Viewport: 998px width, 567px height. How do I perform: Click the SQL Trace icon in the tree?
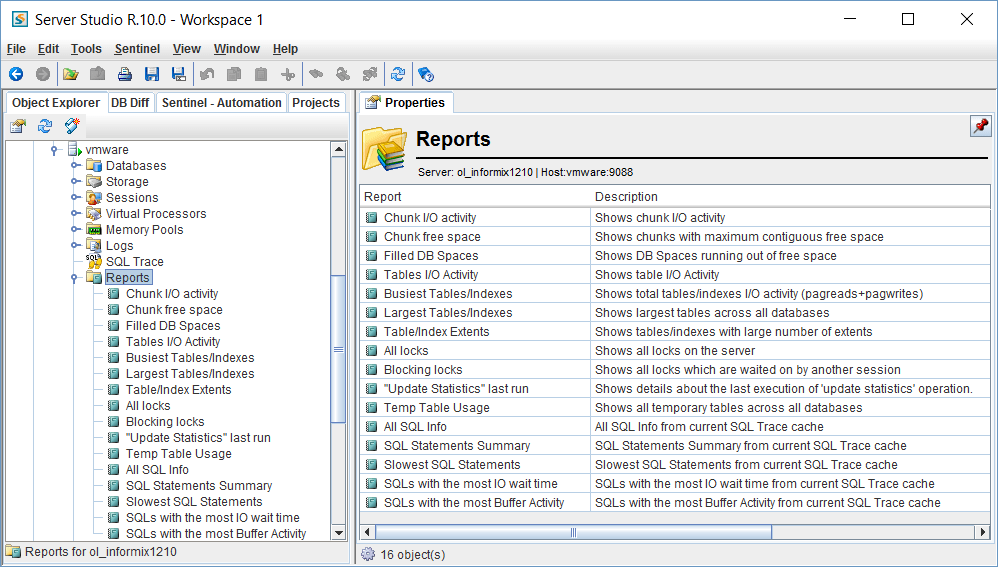point(93,261)
